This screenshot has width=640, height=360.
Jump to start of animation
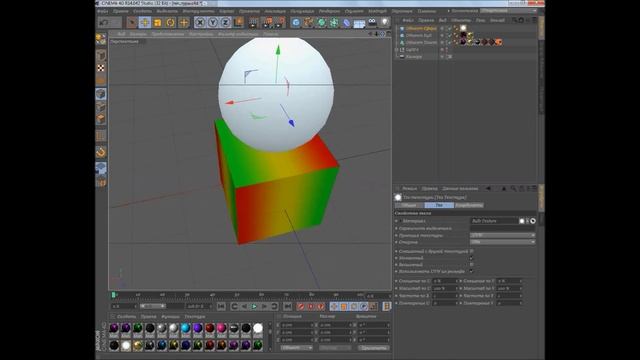(x=221, y=306)
